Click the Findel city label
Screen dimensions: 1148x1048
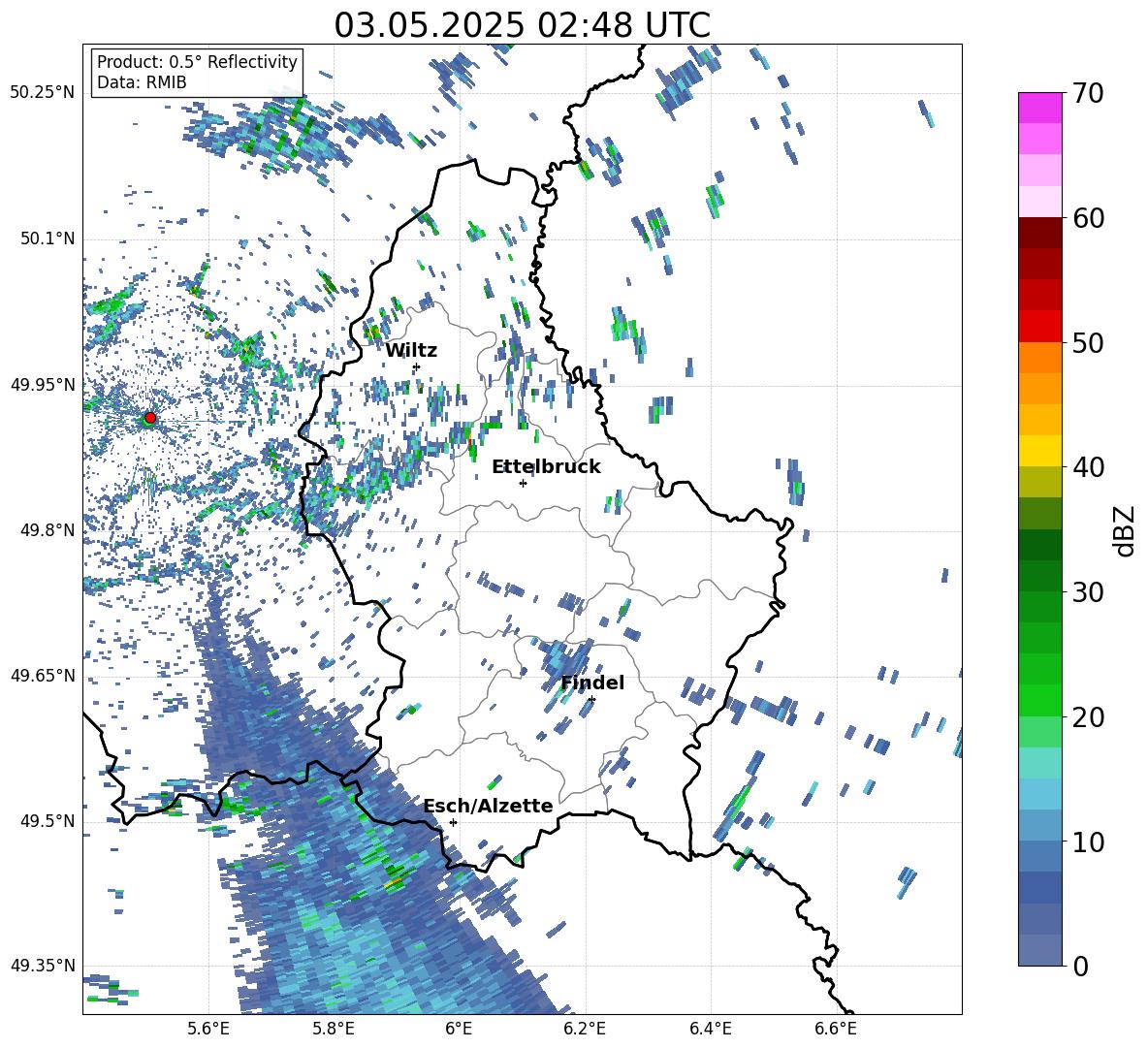click(592, 683)
